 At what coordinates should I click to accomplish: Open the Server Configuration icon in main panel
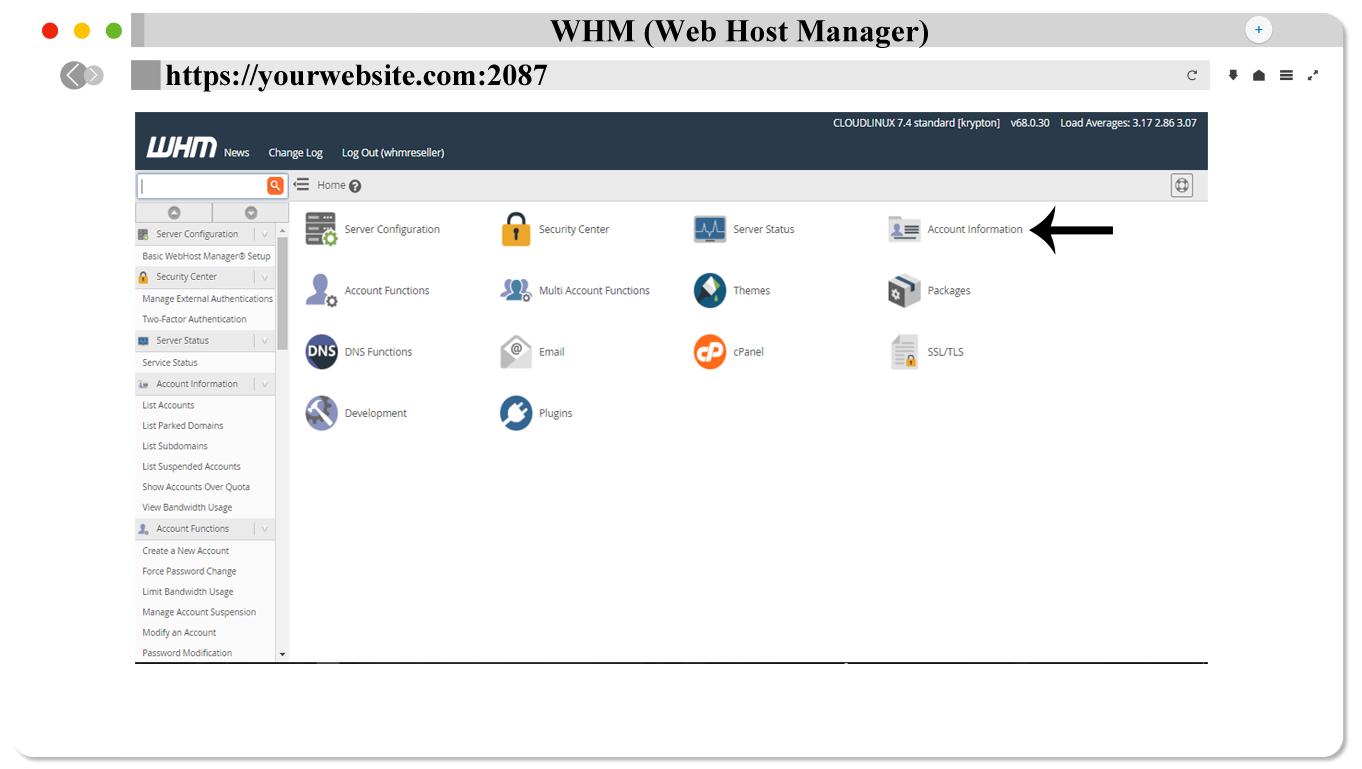click(321, 229)
